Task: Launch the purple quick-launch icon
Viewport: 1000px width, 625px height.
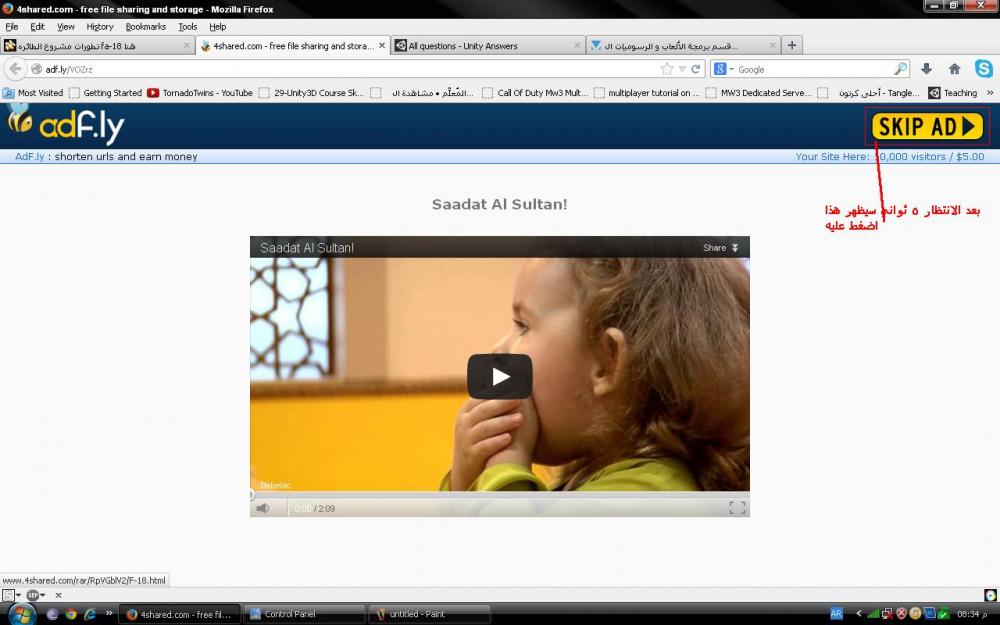Action: click(53, 614)
